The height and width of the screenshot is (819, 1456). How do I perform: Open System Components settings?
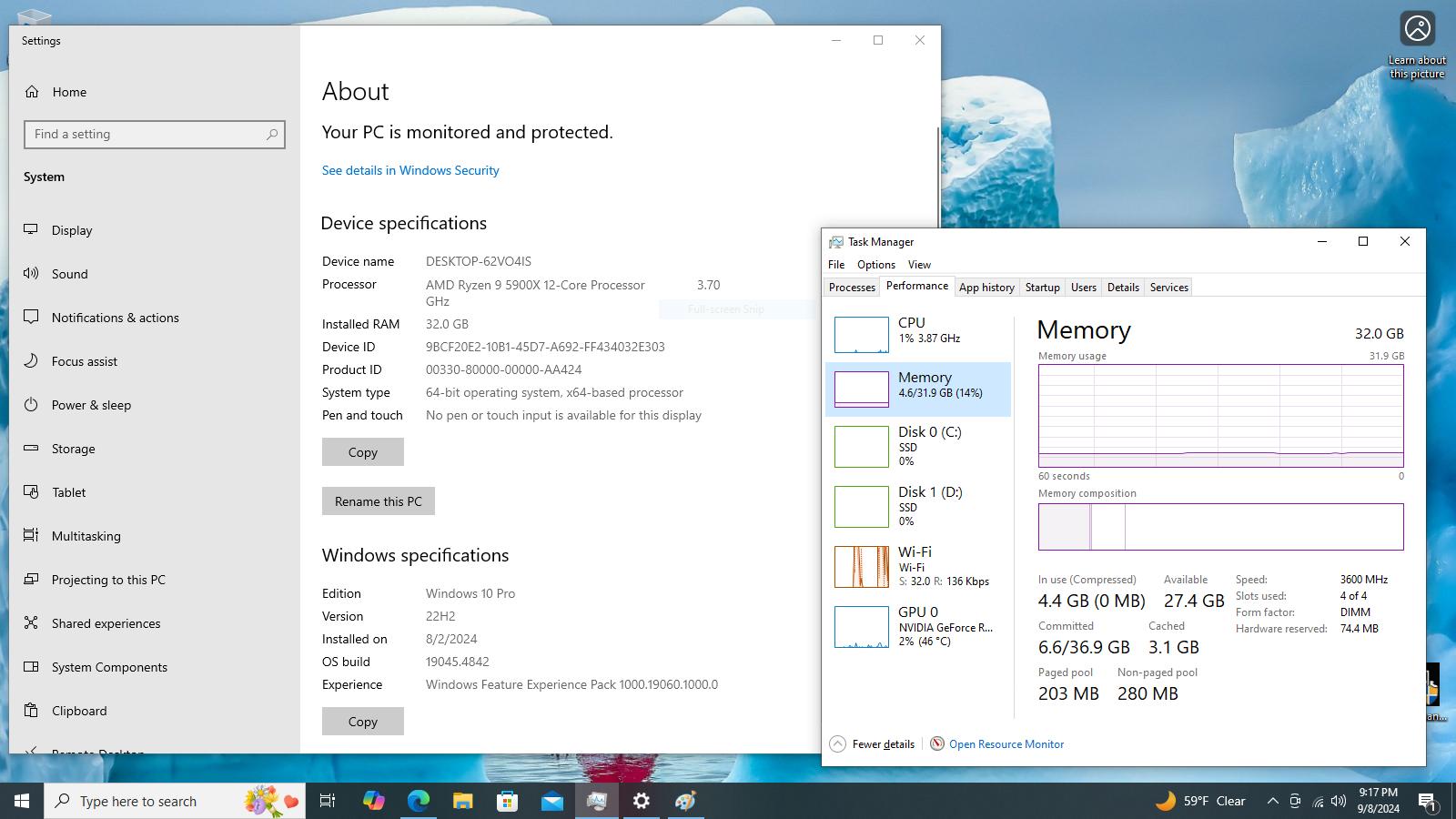tap(155, 667)
